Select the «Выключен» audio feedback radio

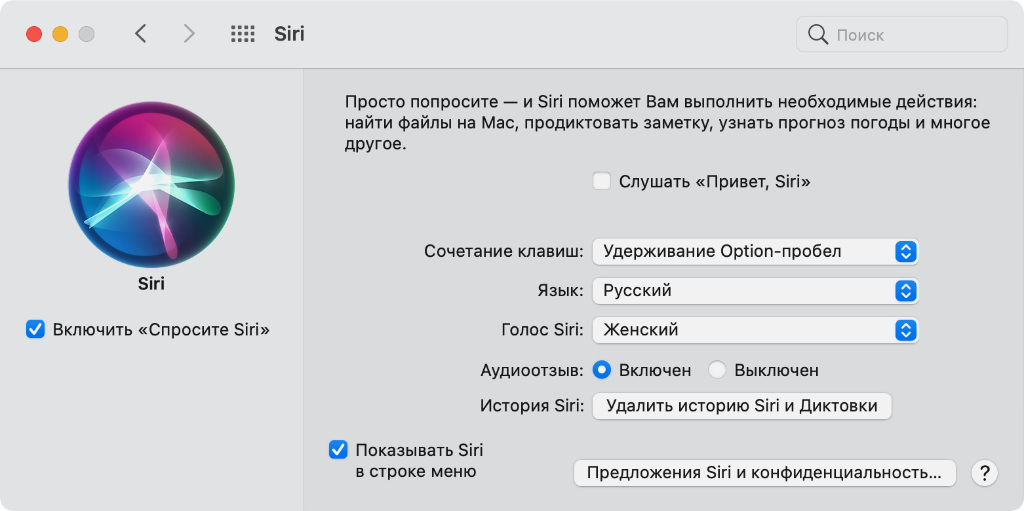[717, 370]
